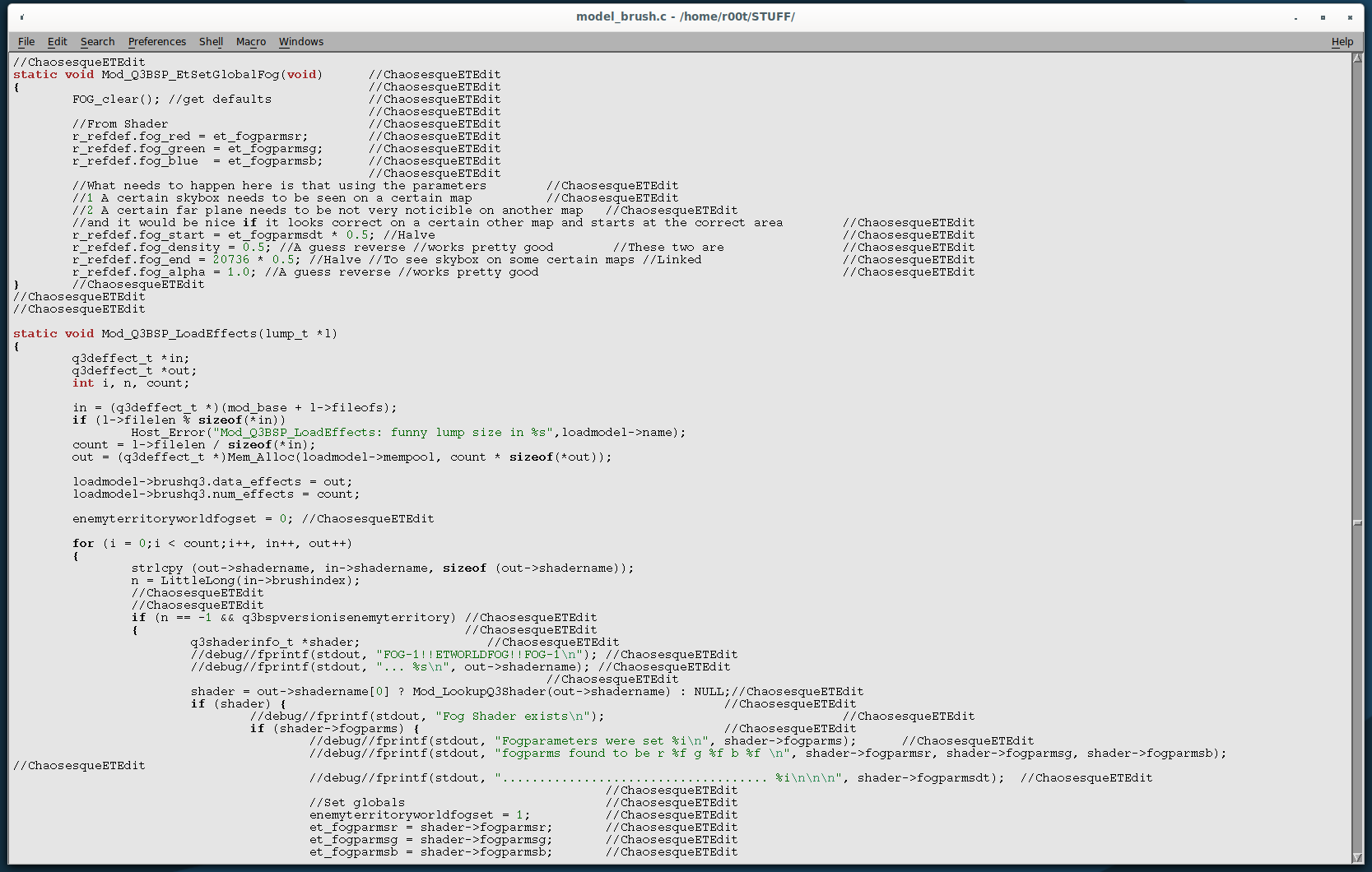Click the vertical scrollbar thumb
The height and width of the screenshot is (872, 1372).
[x=1357, y=523]
